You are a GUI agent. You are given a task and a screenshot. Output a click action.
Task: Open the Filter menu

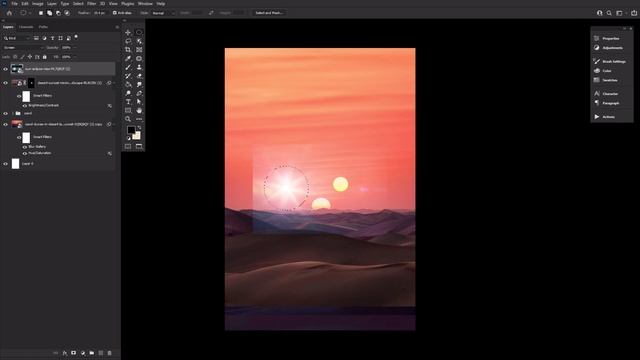91,4
